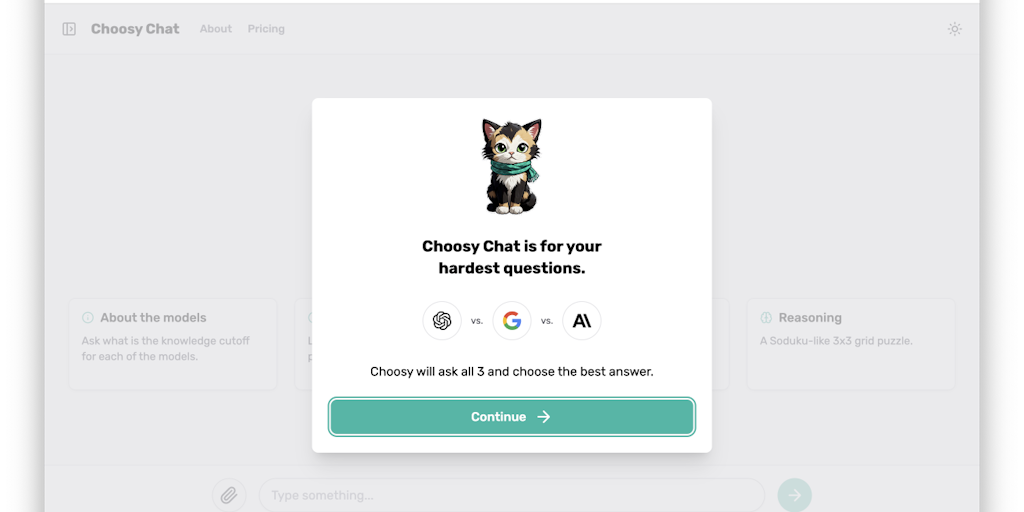Click the OpenAI logo icon
Viewport: 1024px width, 512px height.
tap(442, 321)
